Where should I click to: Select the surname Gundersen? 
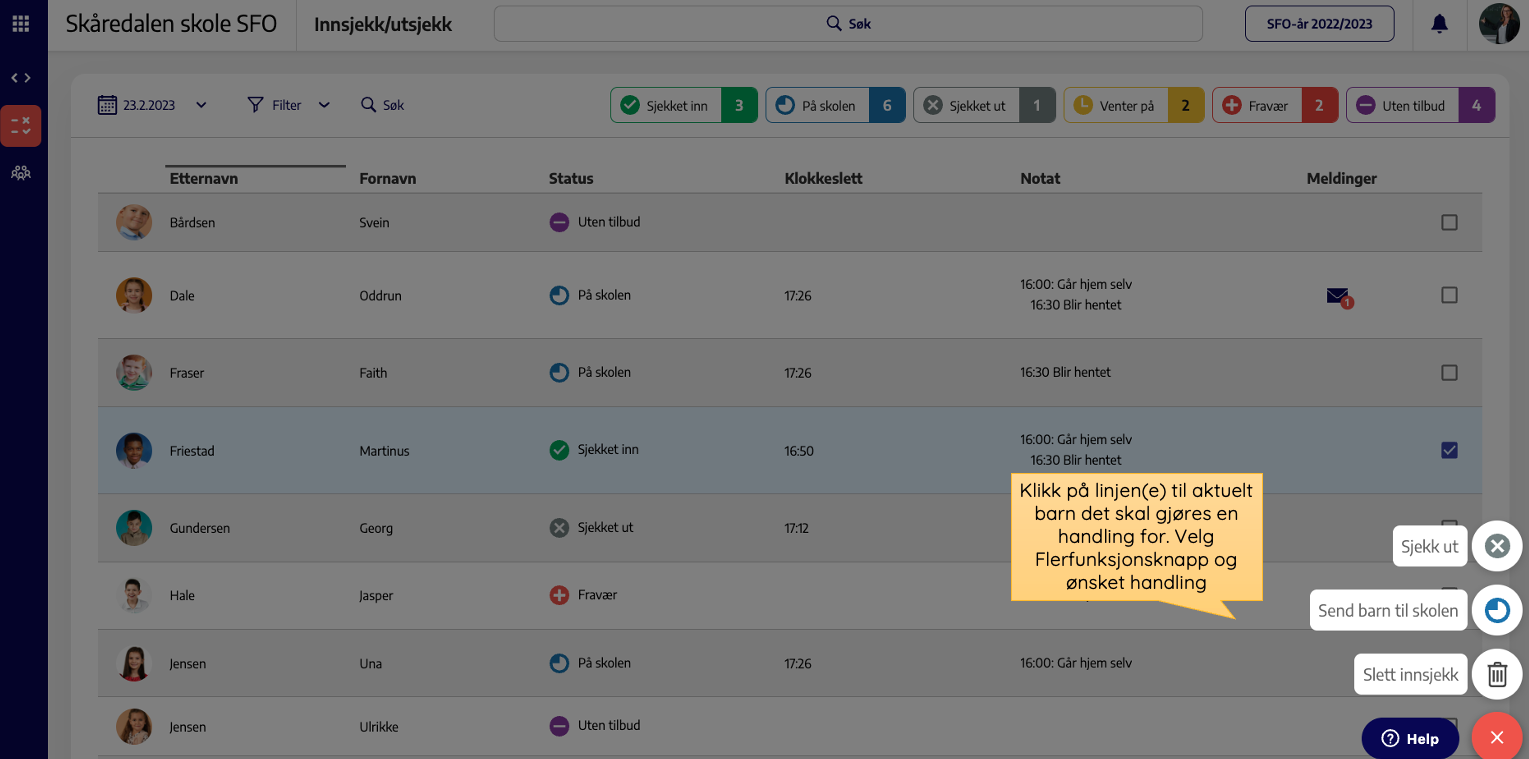click(199, 528)
